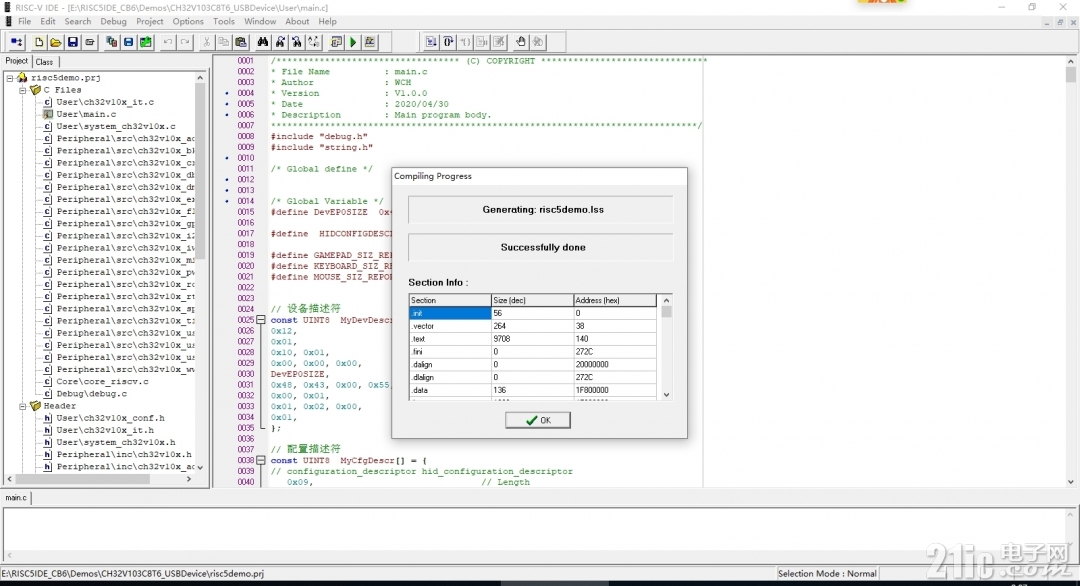Screen dimensions: 1080x586
Task: Click the c icon beside Core\core_riscv.c
Action: pos(48,381)
